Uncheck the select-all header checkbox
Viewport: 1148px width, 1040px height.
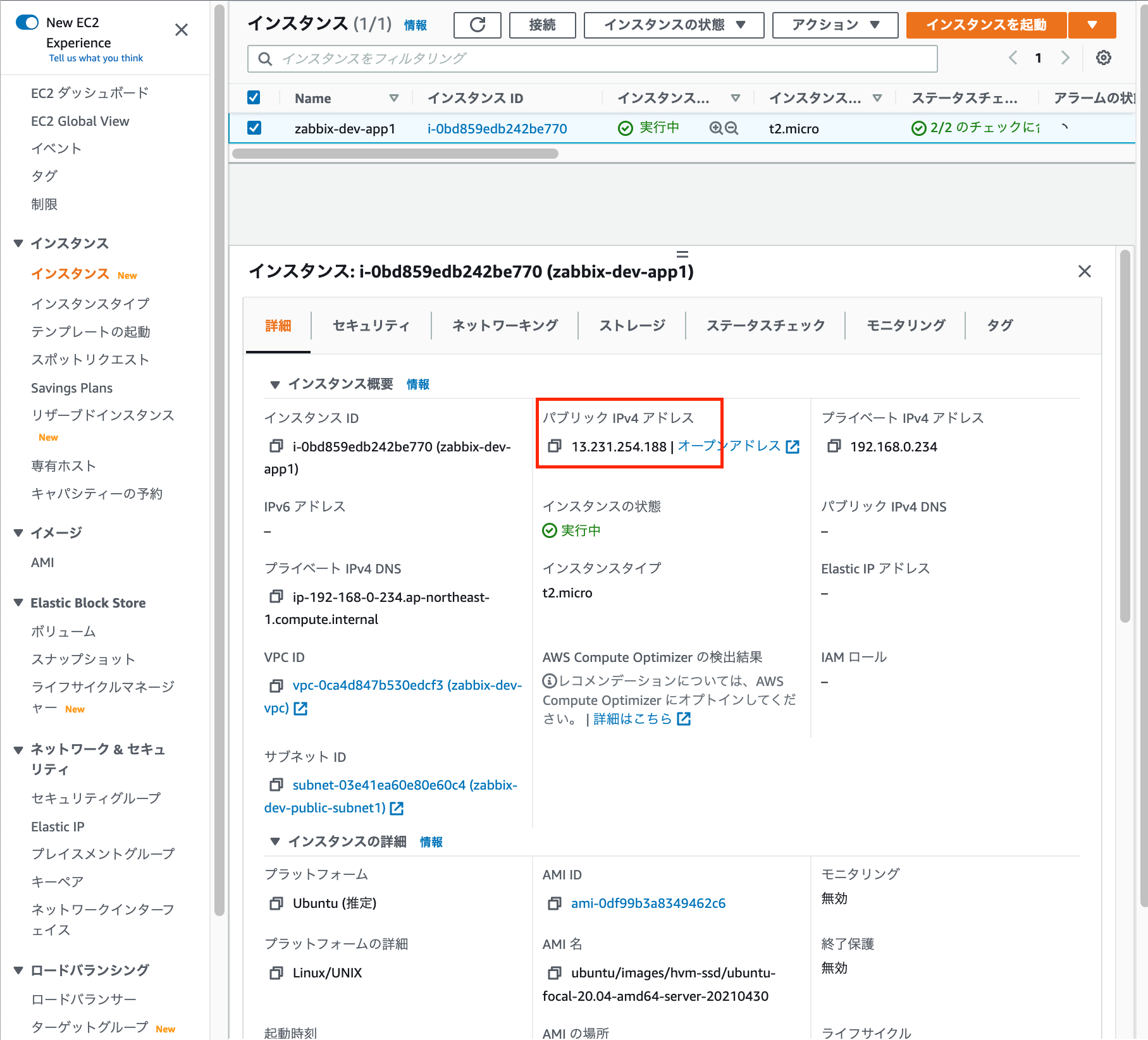click(254, 97)
